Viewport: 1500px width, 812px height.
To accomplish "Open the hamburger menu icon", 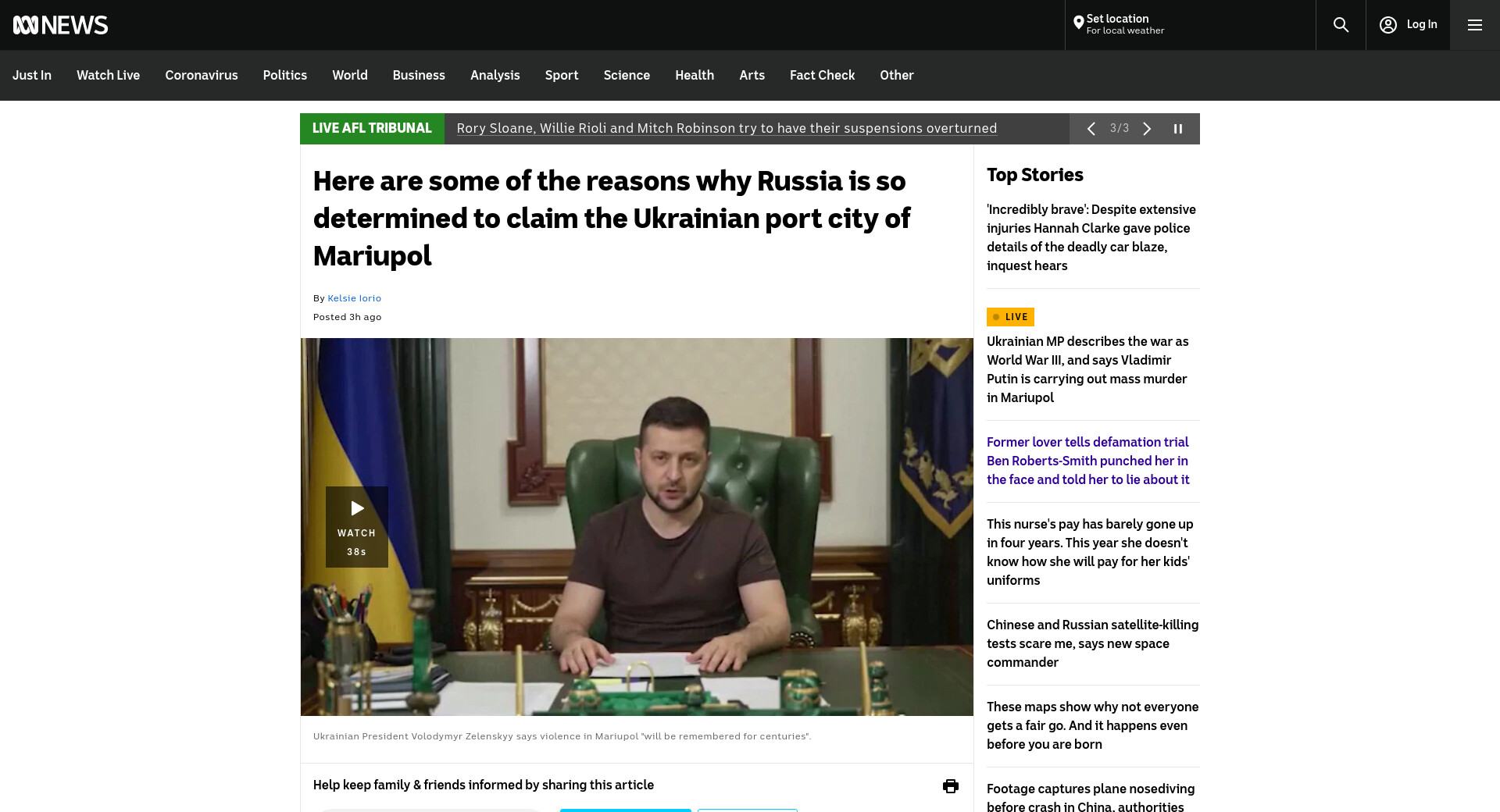I will (x=1474, y=25).
